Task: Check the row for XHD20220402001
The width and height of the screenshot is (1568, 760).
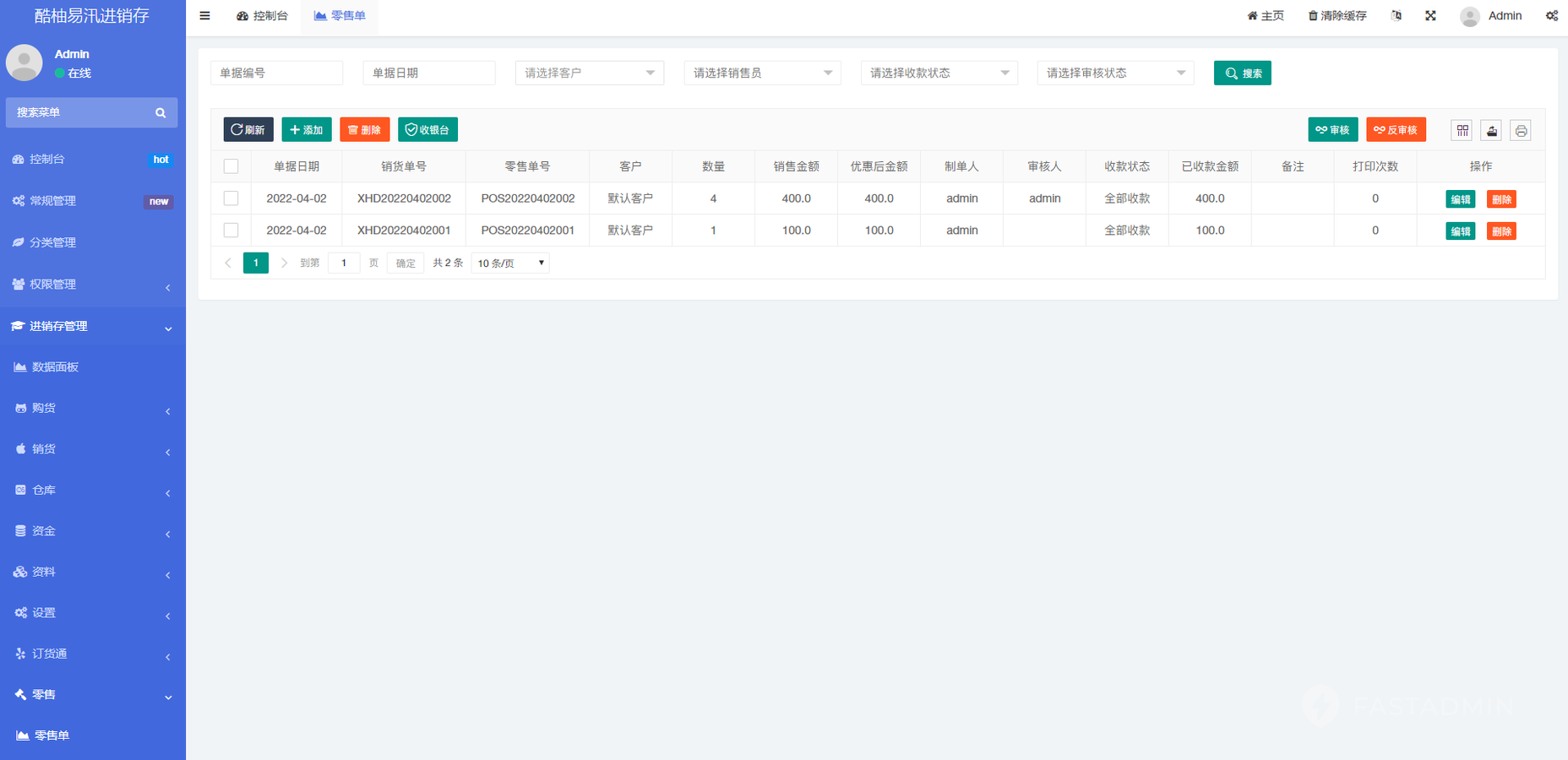Action: (x=231, y=231)
